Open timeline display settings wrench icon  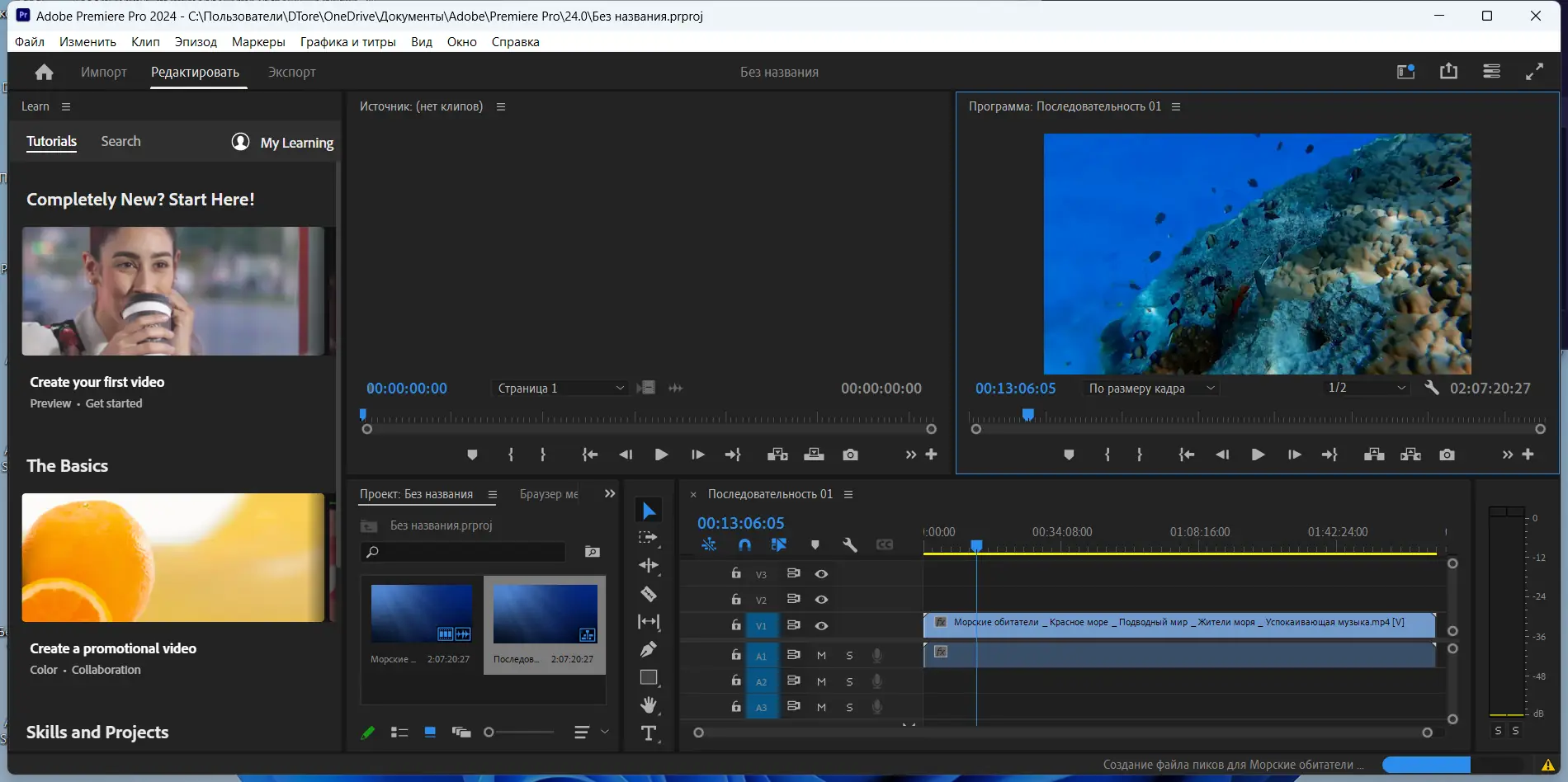click(849, 544)
